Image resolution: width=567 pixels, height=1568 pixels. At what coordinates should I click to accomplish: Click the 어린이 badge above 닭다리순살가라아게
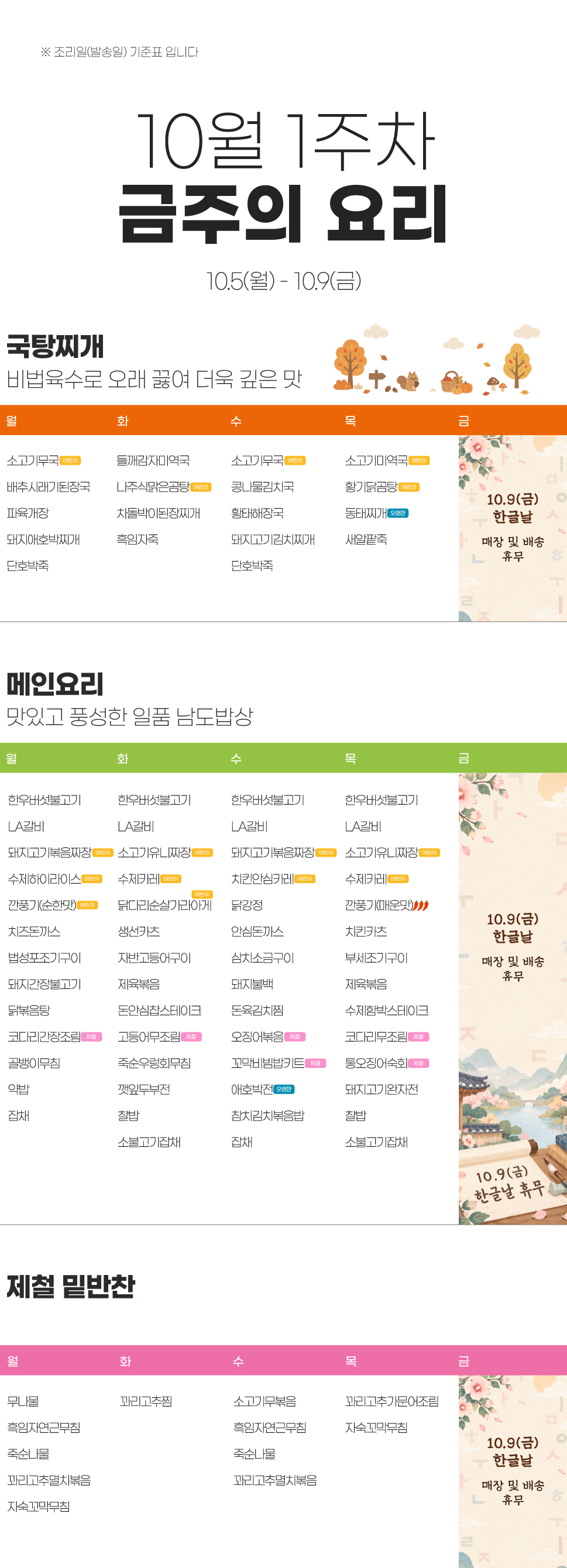pos(202,894)
